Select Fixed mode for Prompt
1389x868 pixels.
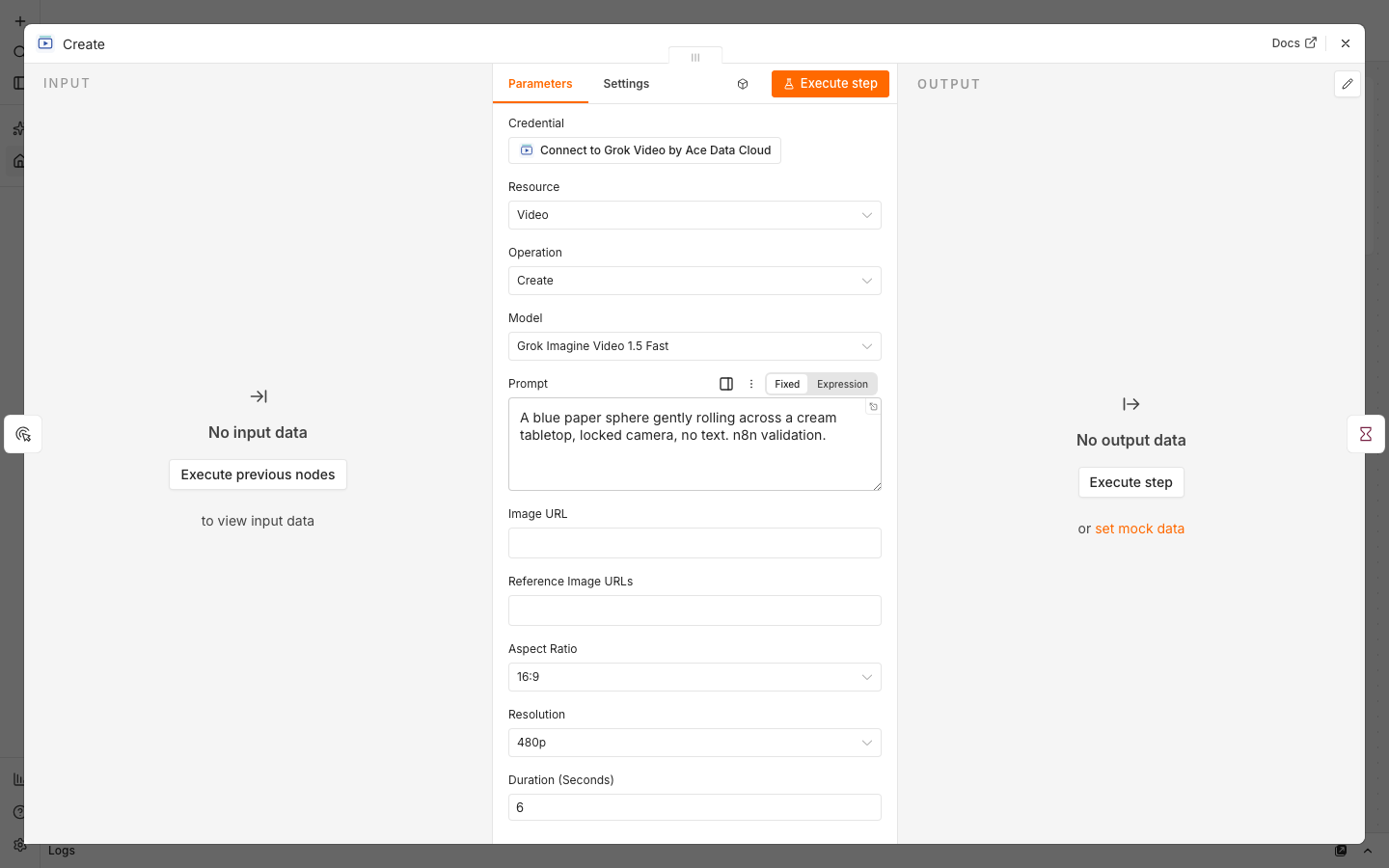pos(787,384)
